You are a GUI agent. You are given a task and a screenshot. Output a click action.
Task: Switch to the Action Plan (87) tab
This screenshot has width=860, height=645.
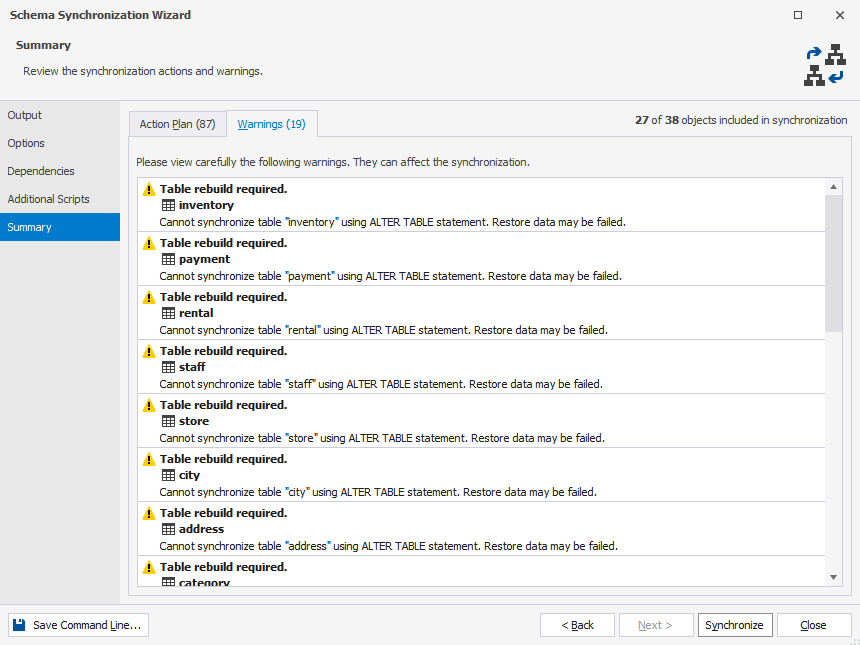click(x=177, y=124)
